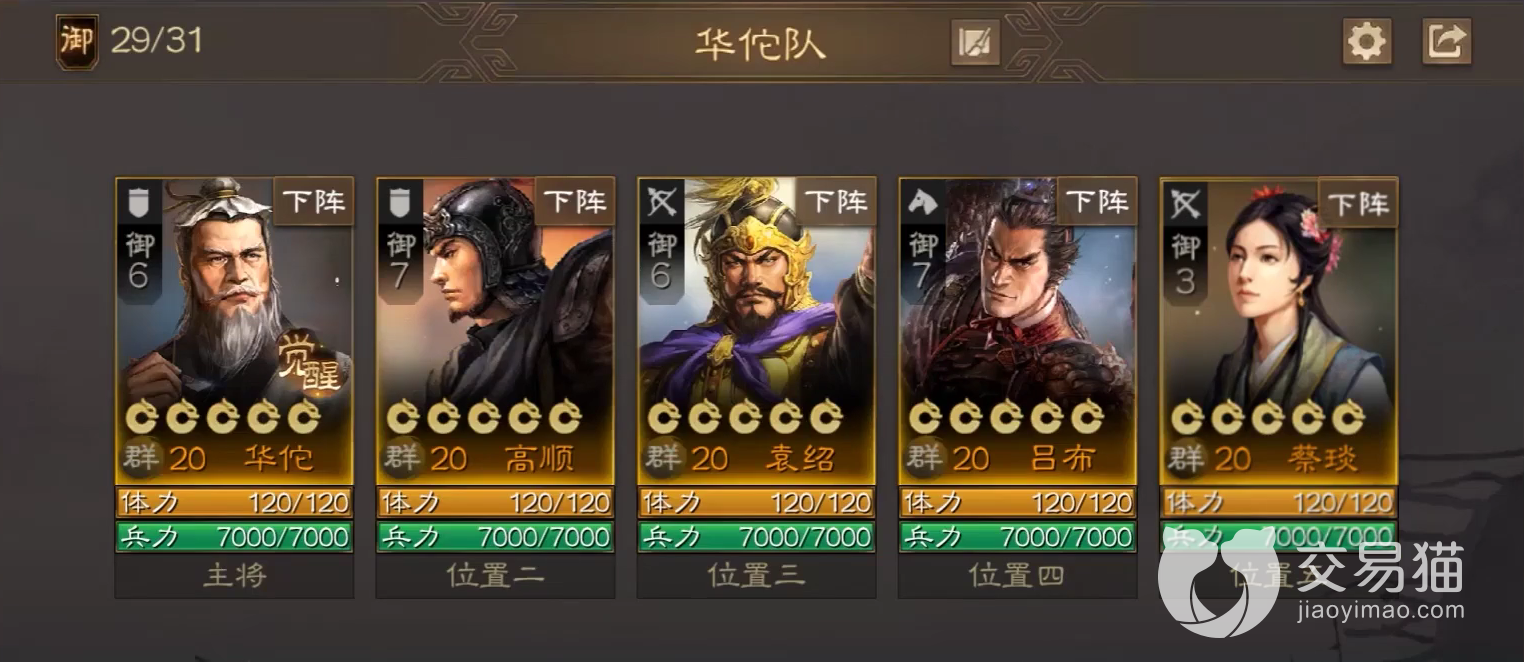Click 下阵 on the 袁绍 card

tap(836, 202)
